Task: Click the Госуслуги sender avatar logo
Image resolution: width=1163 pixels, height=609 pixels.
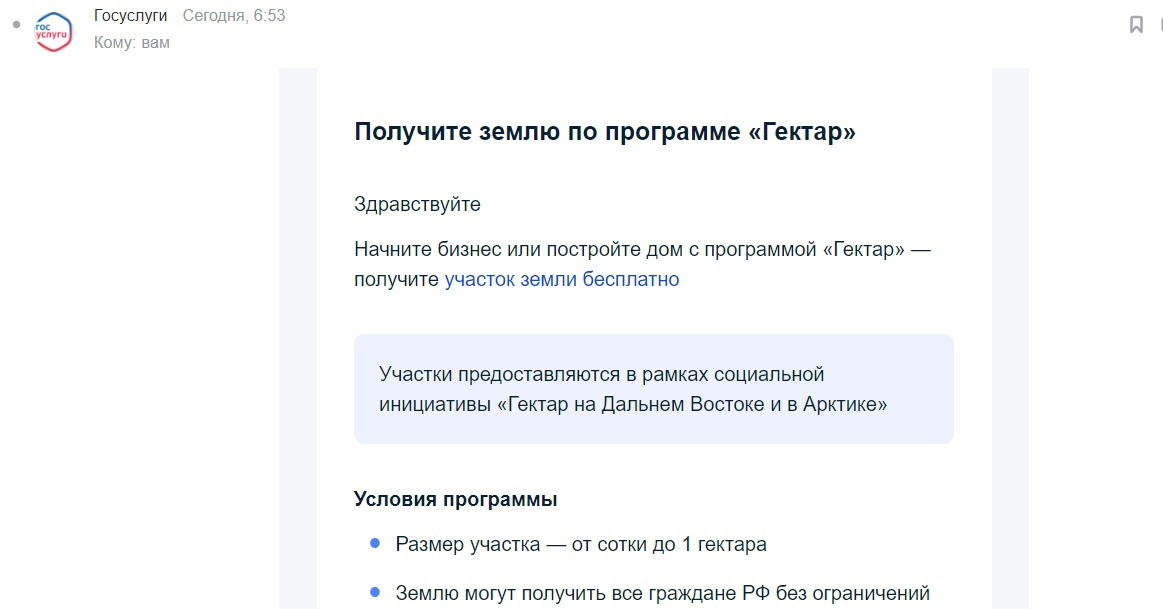Action: click(x=53, y=32)
